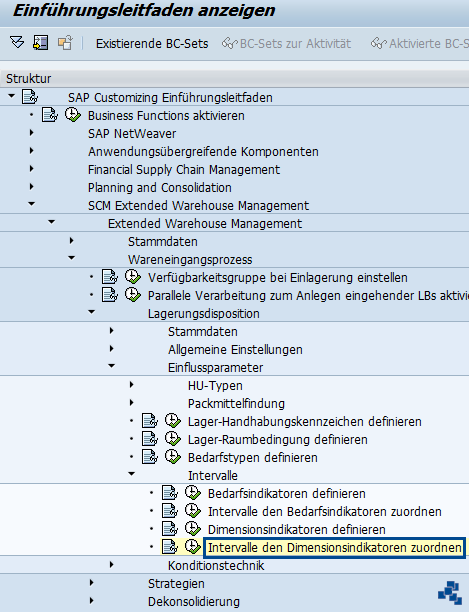
Task: Open documentation icon for Verfügbarkeitsgruppe bei Einlagerung einstellen
Action: [110, 277]
